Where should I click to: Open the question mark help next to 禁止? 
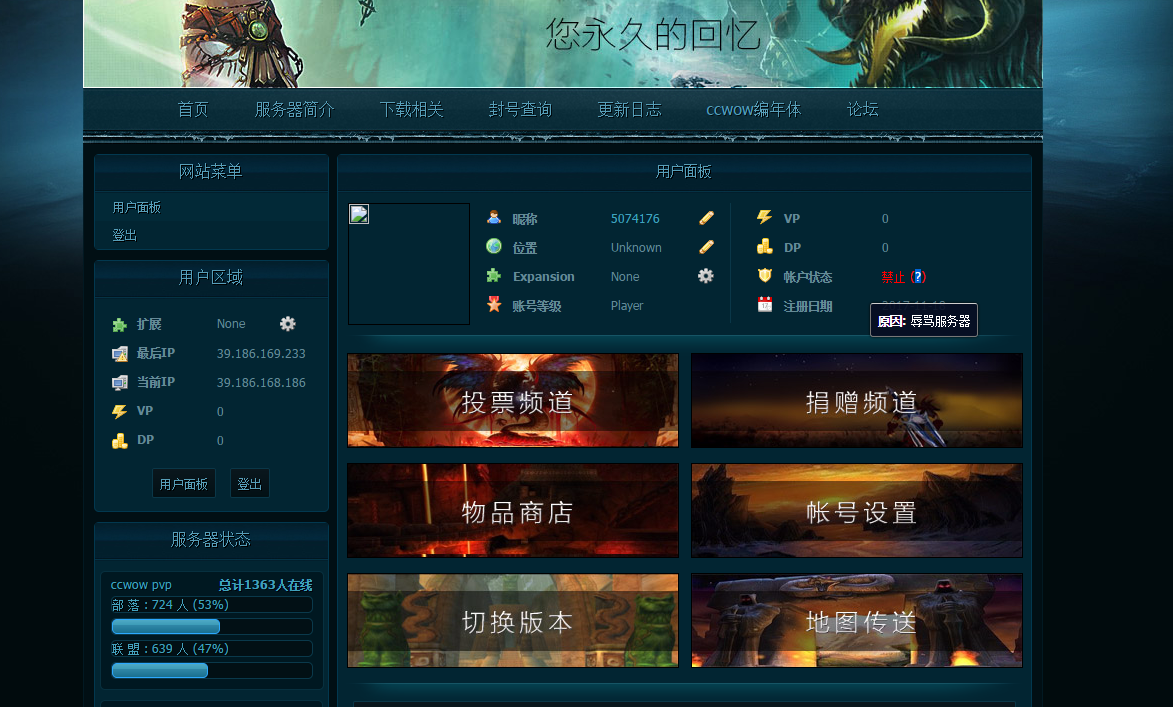point(918,277)
